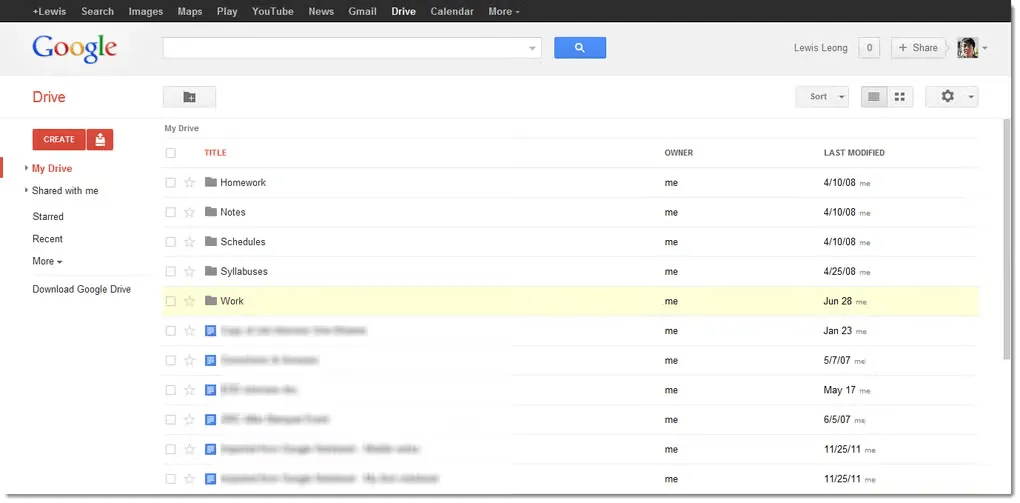Select News in the top bar

pyautogui.click(x=321, y=11)
